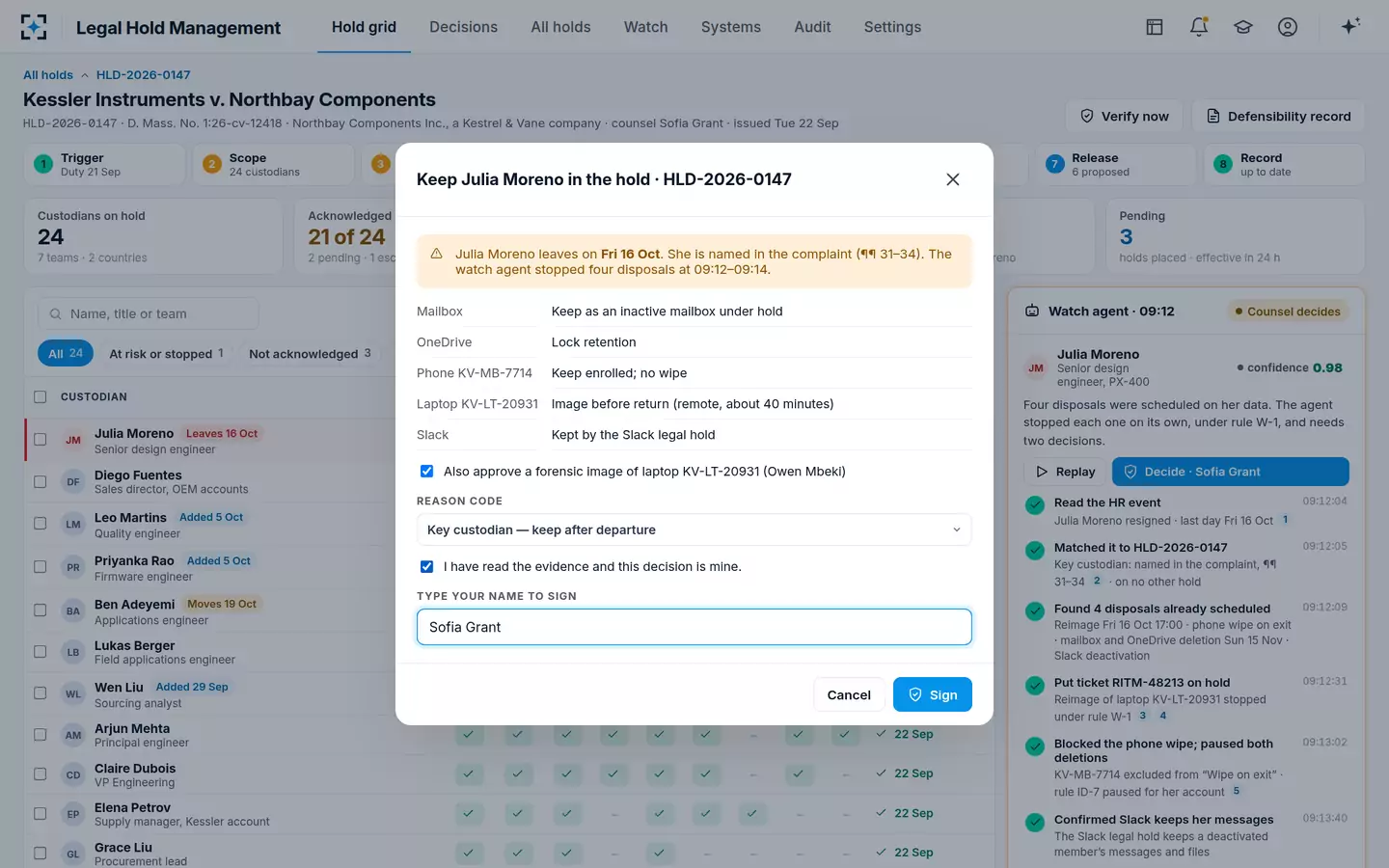Viewport: 1389px width, 868px height.
Task: Open the All holds tab
Action: pos(560,27)
